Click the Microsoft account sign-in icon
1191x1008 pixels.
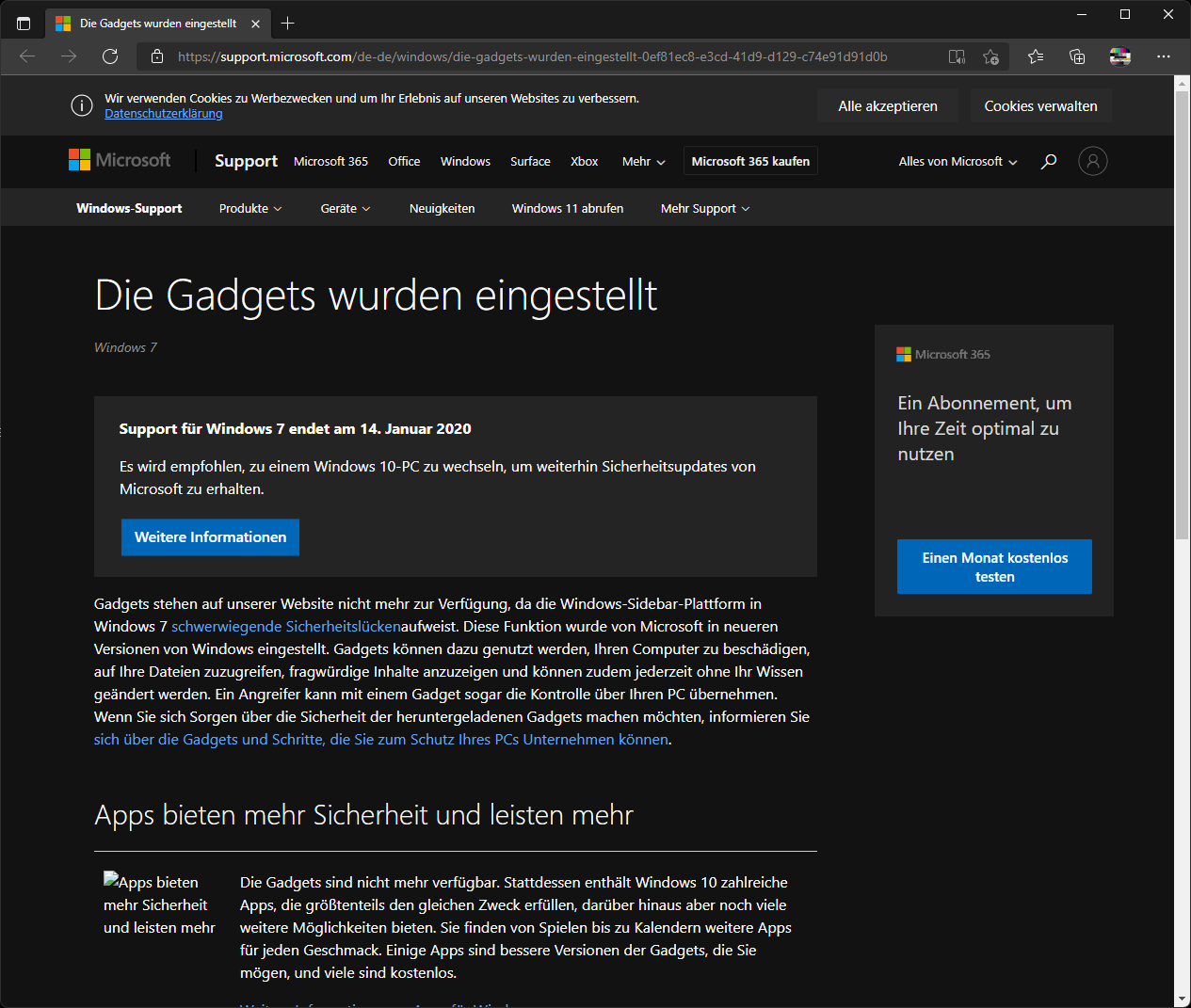[1092, 161]
